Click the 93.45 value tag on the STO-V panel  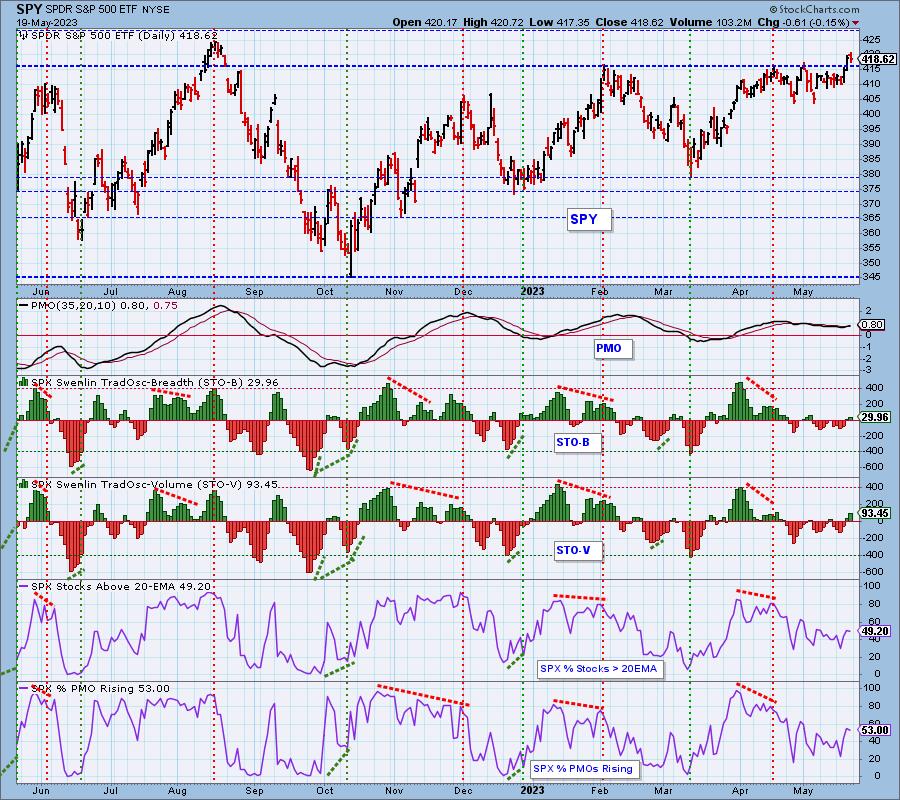pos(875,513)
